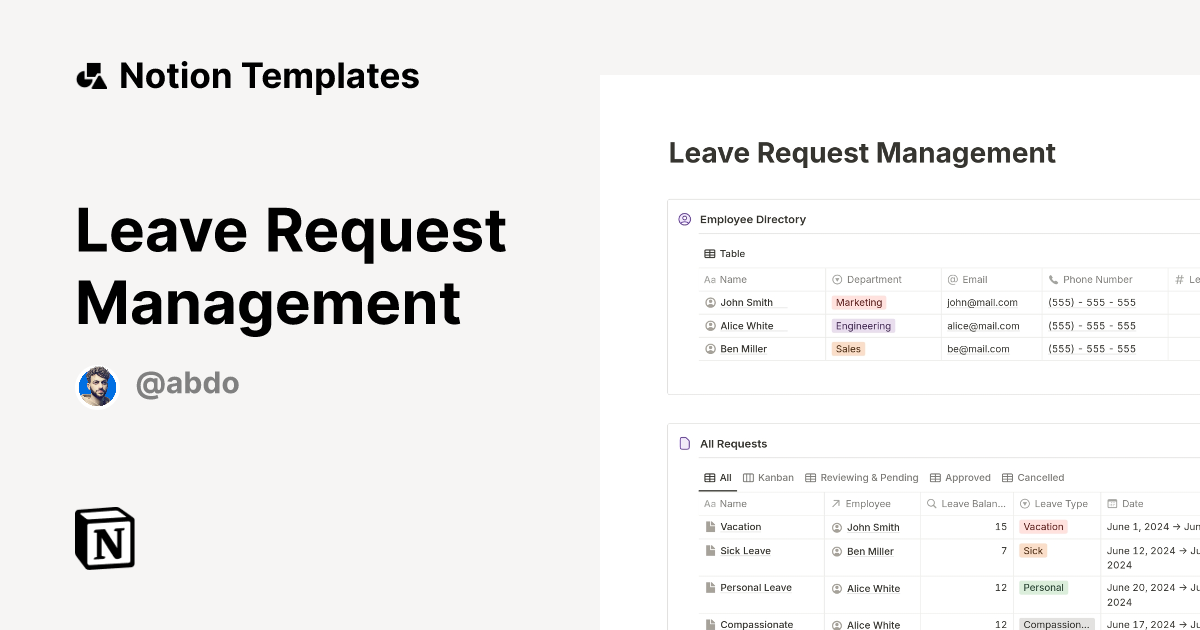This screenshot has width=1200, height=630.
Task: Click the @abdo avatar thumbnail
Action: (x=97, y=386)
